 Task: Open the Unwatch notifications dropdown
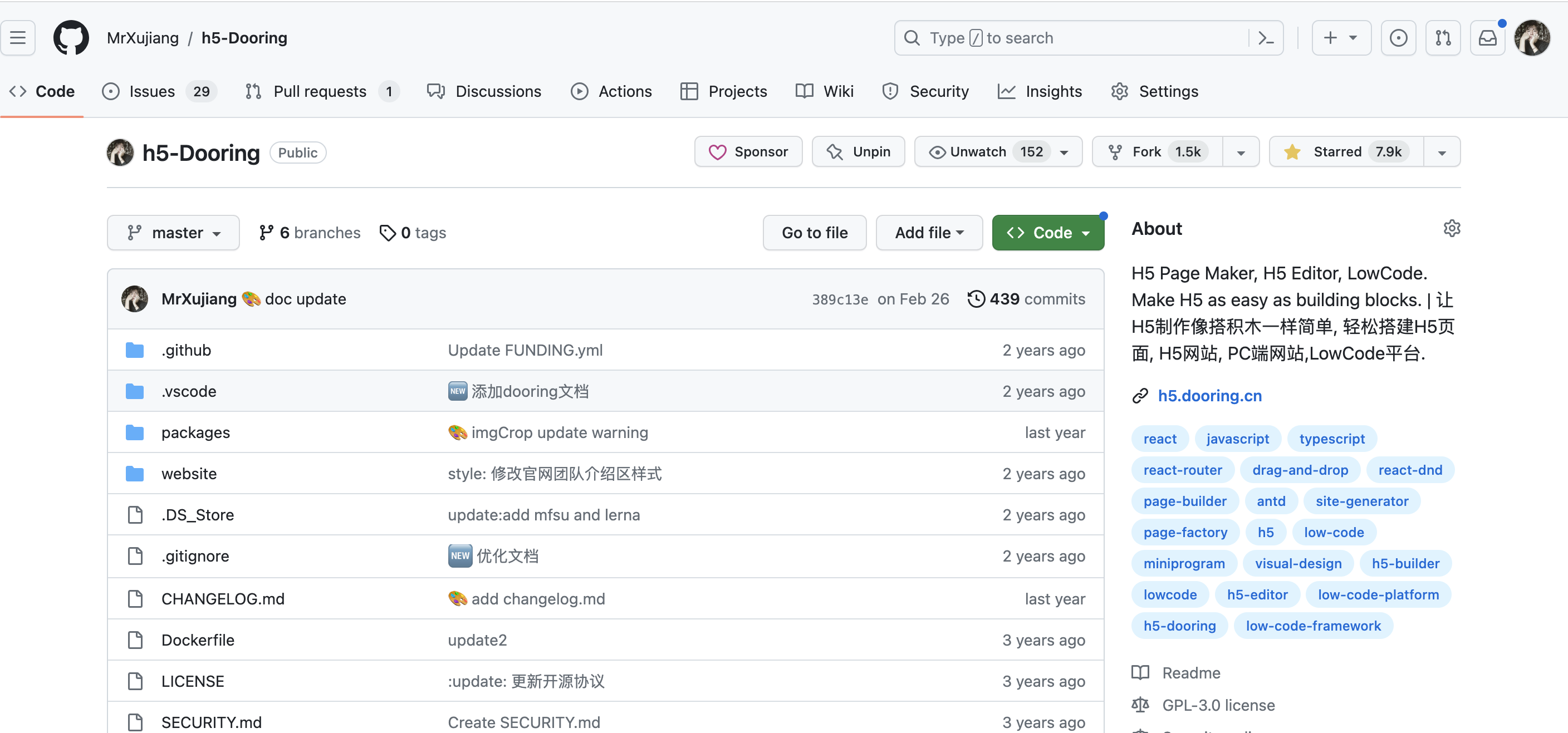(x=998, y=151)
